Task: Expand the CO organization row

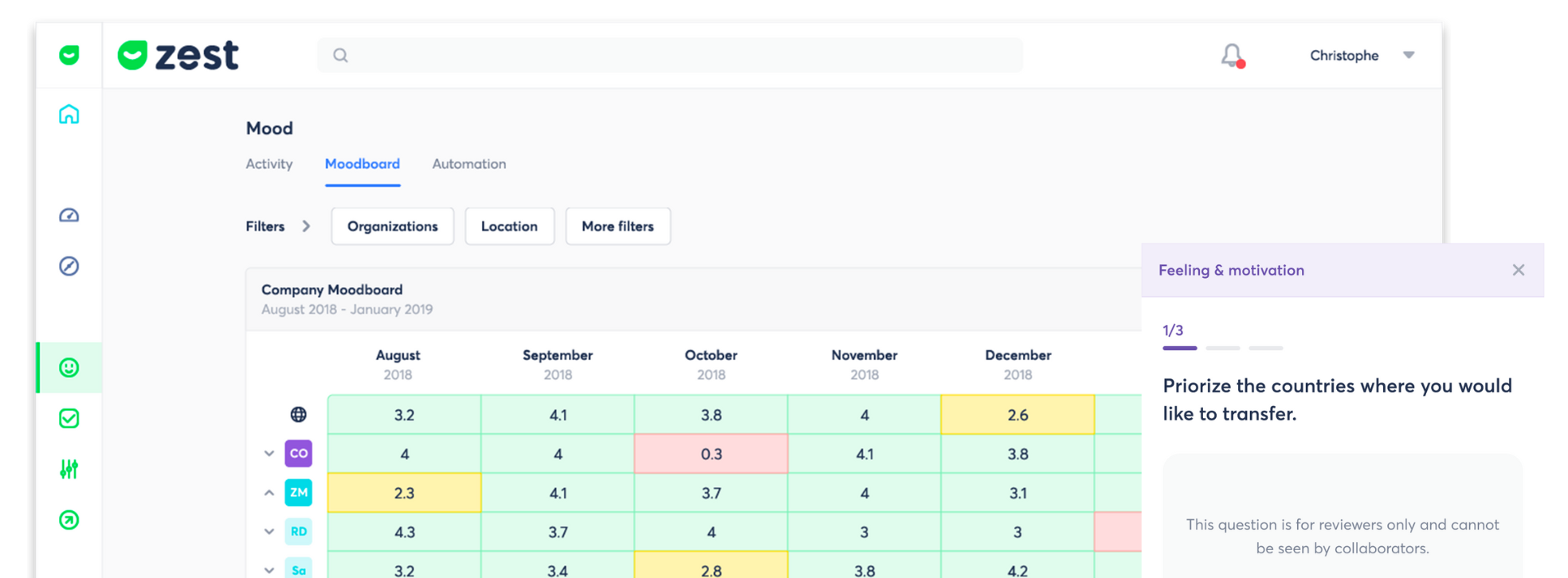Action: point(269,453)
